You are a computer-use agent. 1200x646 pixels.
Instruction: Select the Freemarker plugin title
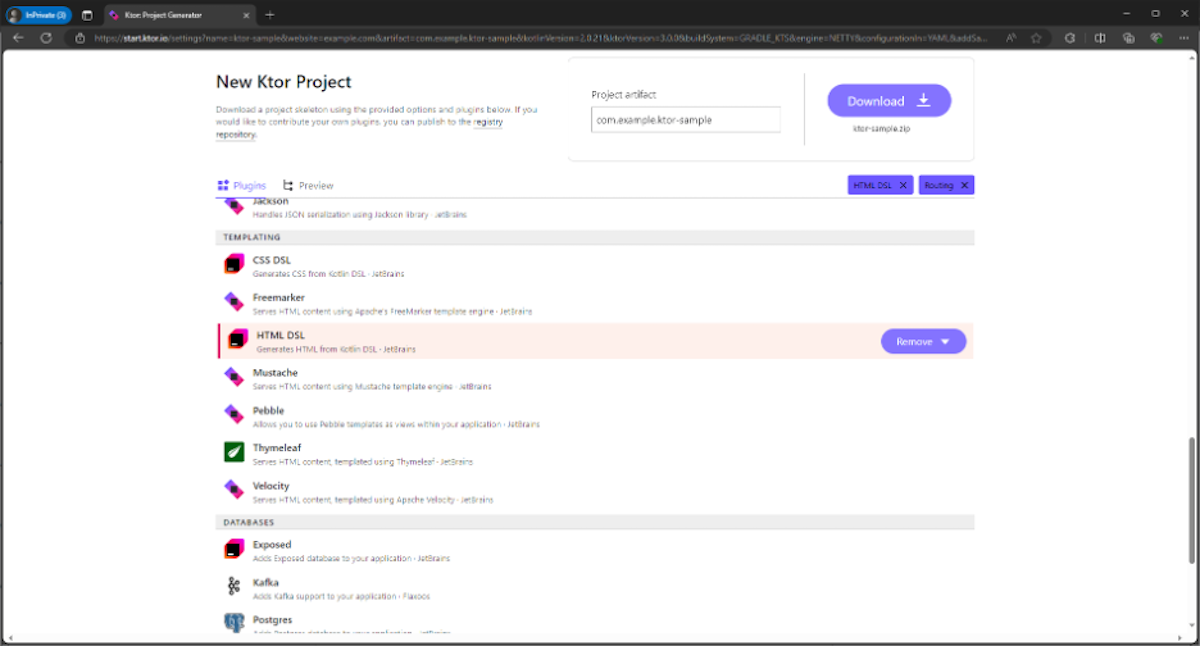279,298
